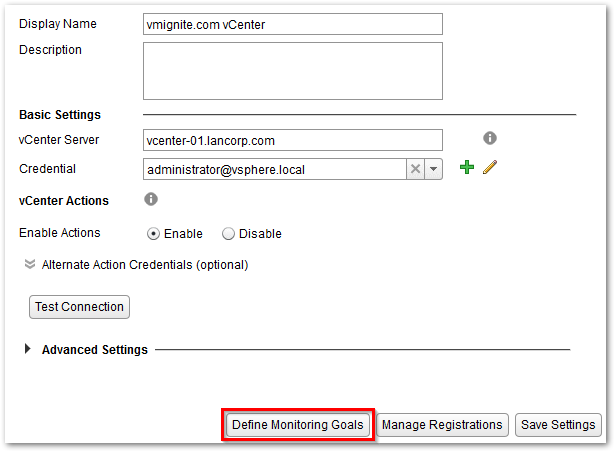615x452 pixels.
Task: Focus the Description text area
Action: 292,71
